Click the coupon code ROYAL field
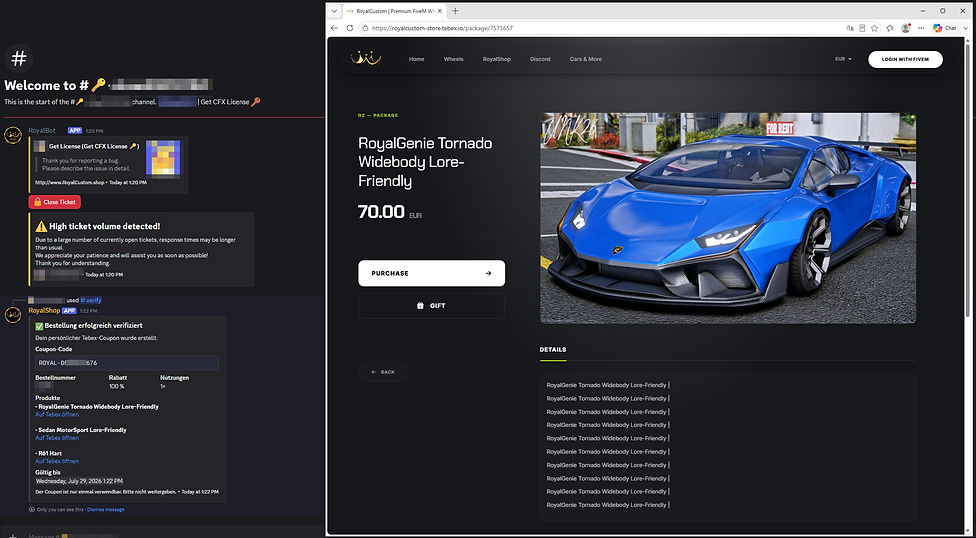This screenshot has width=976, height=538. (127, 362)
